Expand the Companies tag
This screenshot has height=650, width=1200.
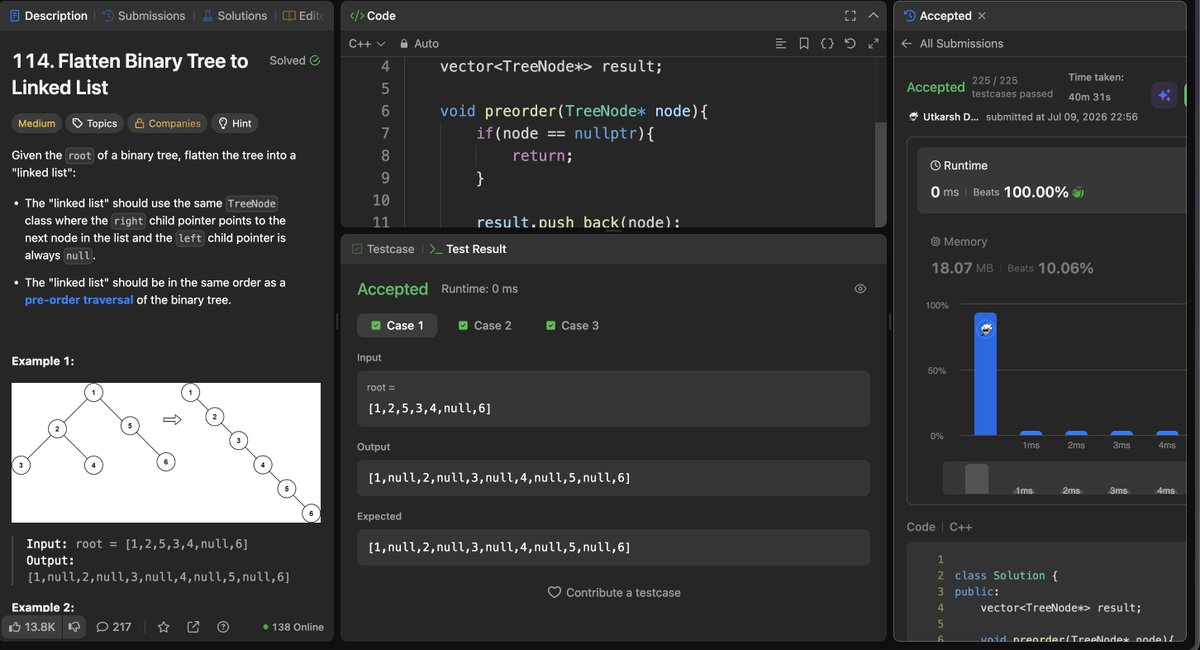pos(167,124)
